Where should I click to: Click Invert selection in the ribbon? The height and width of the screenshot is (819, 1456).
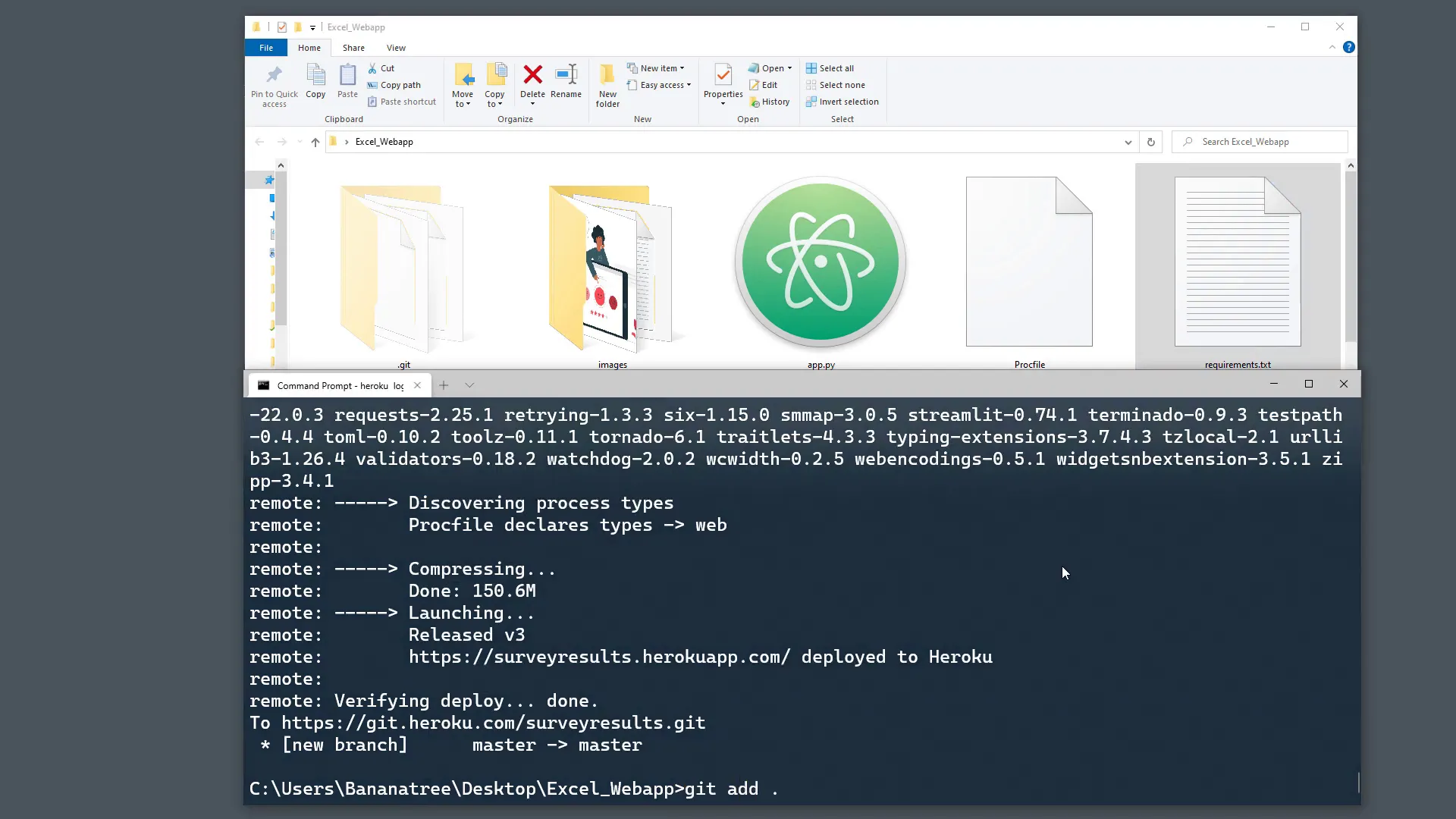[843, 102]
